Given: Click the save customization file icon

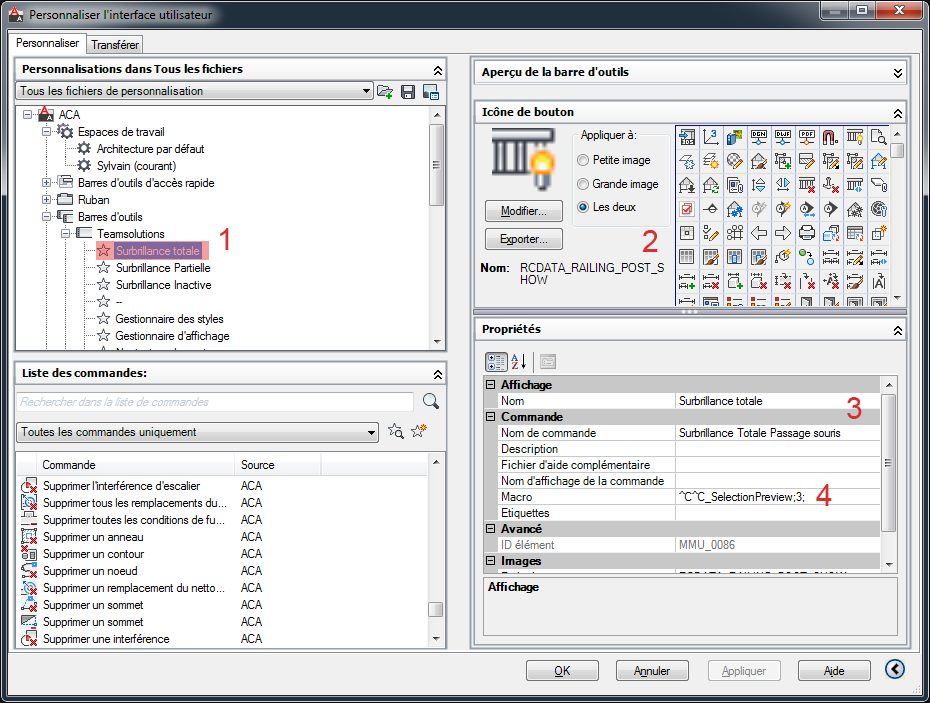Looking at the screenshot, I should click(408, 92).
